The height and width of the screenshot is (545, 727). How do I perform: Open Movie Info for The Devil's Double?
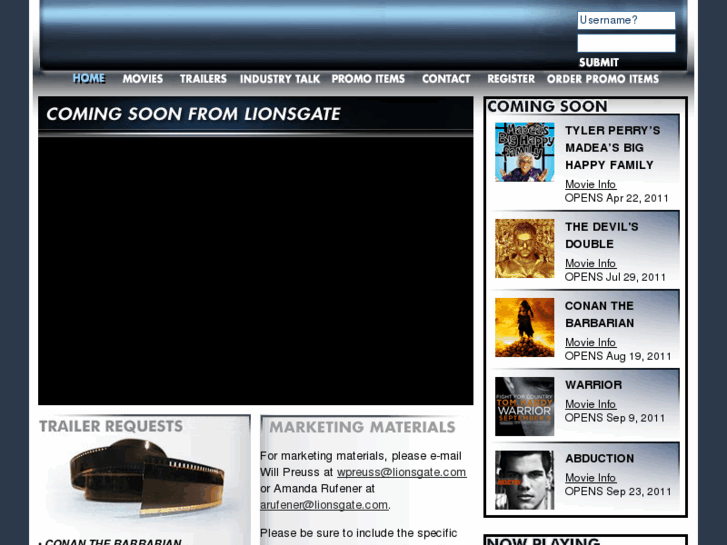(590, 263)
